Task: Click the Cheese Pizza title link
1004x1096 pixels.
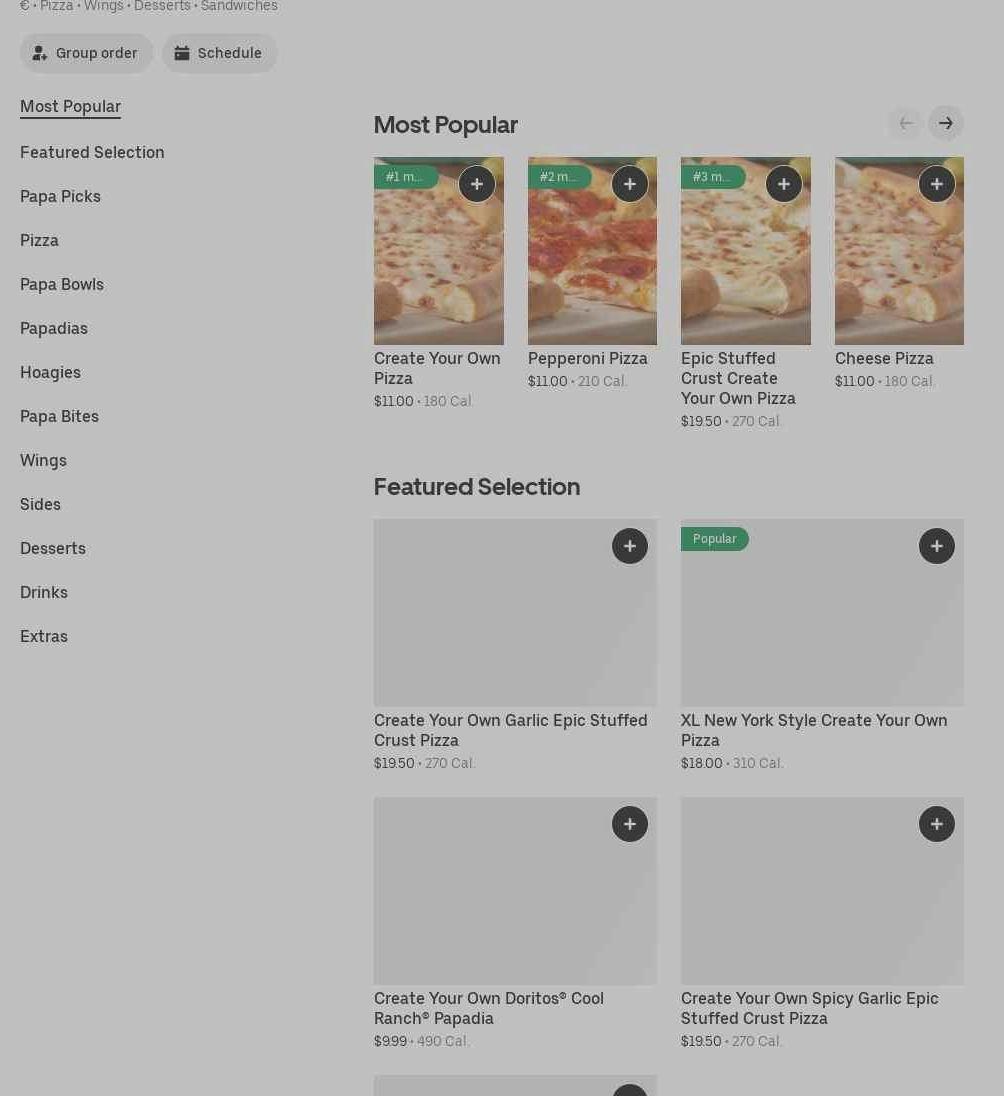Action: click(x=884, y=358)
